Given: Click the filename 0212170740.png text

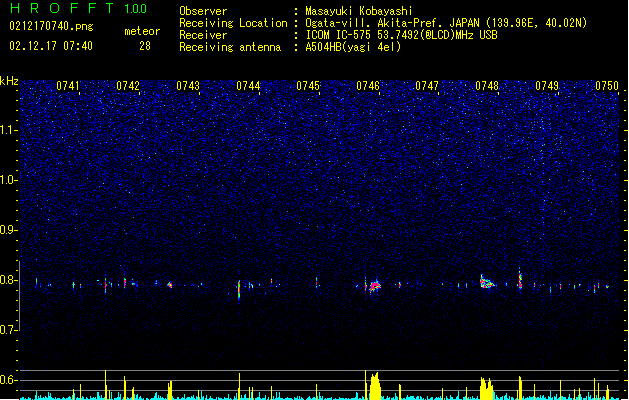Looking at the screenshot, I should [x=51, y=27].
